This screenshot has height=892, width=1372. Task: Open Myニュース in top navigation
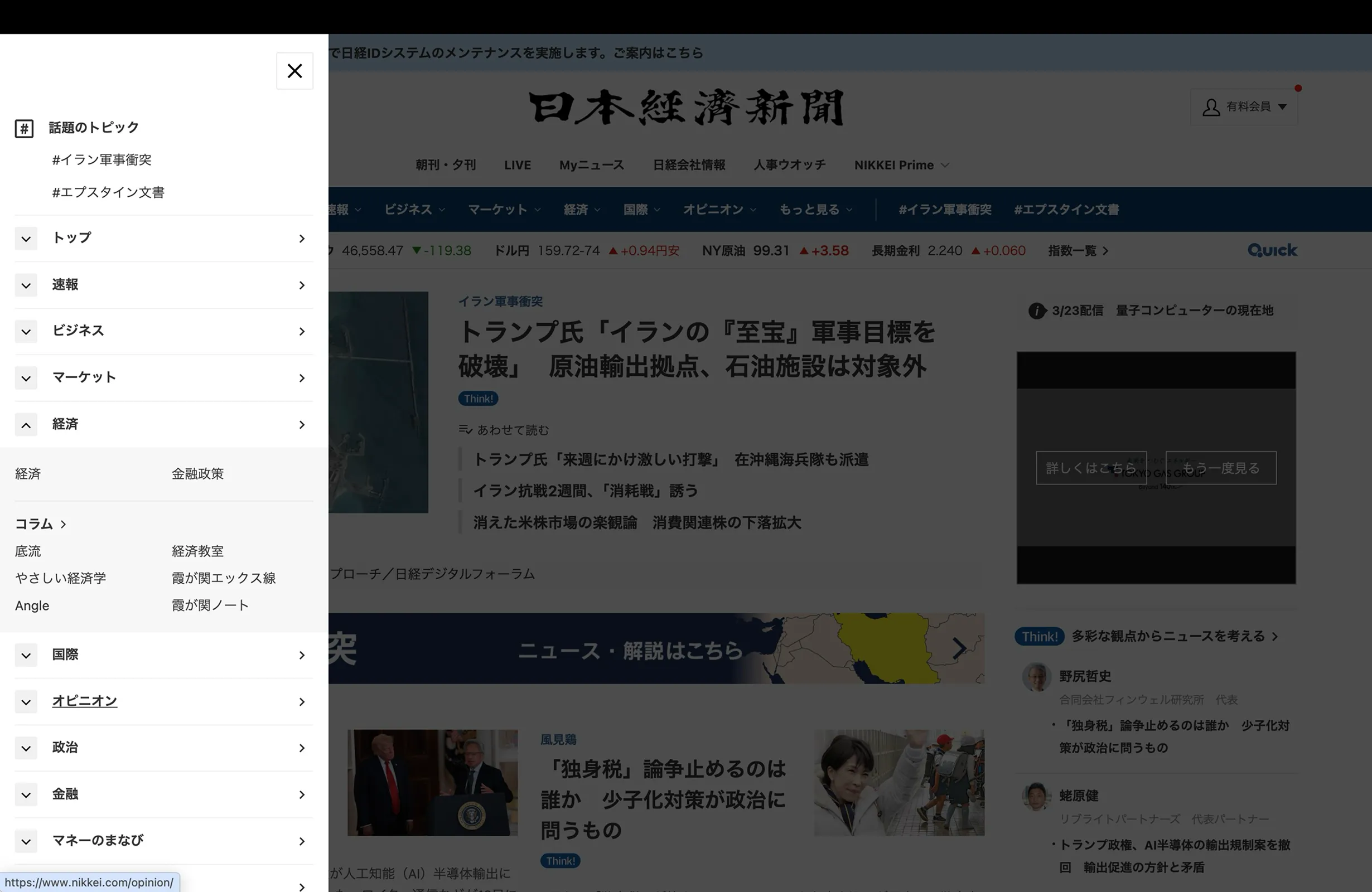(591, 166)
